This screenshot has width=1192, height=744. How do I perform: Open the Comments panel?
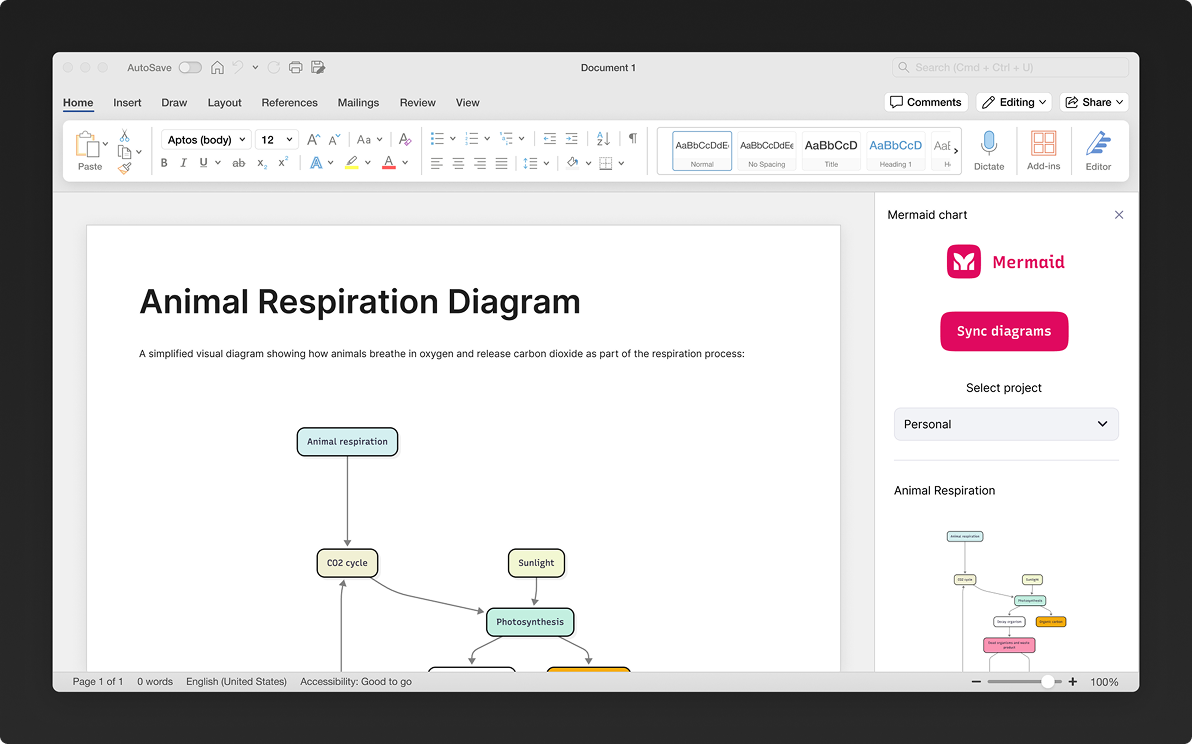pyautogui.click(x=925, y=101)
